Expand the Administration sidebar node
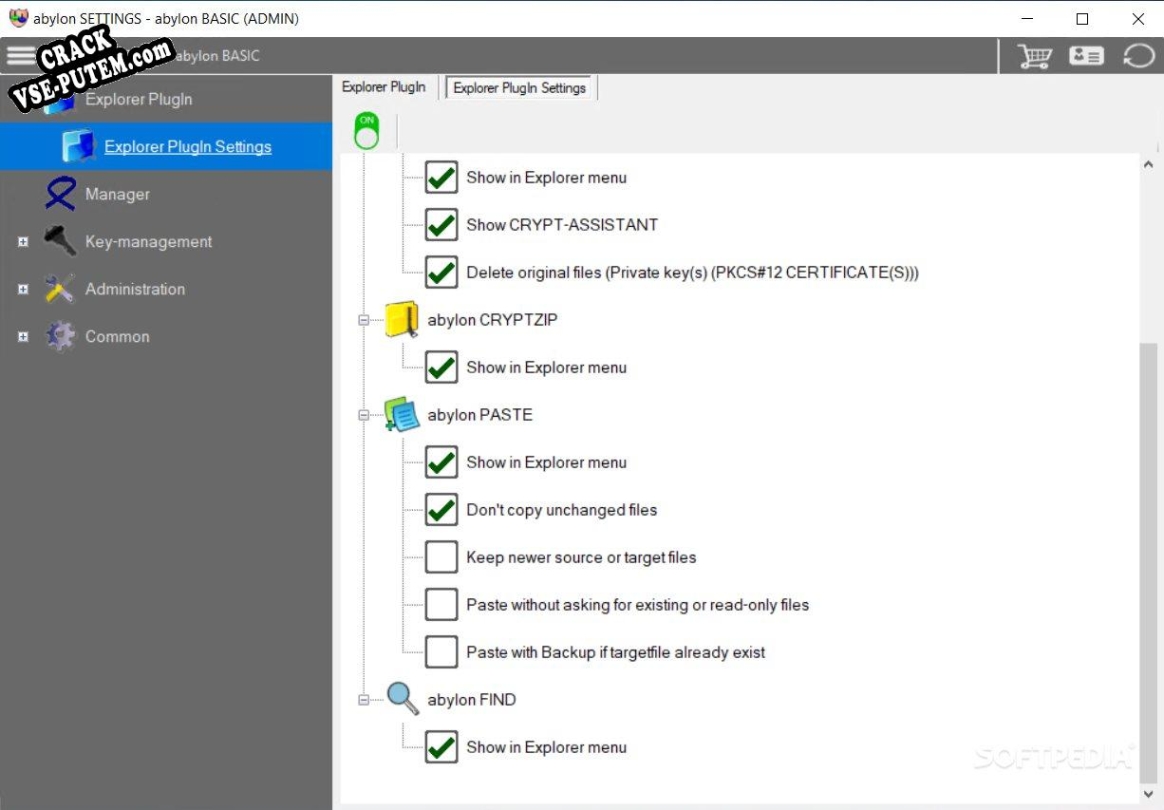Image resolution: width=1164 pixels, height=810 pixels. click(23, 289)
